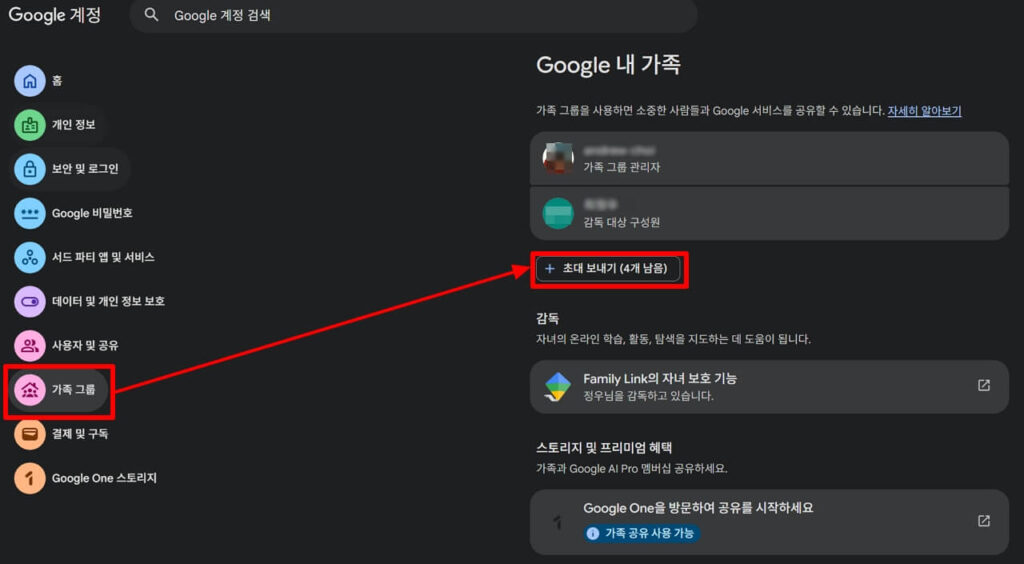Click the family group manager avatar
This screenshot has height=564, width=1024.
click(x=558, y=159)
